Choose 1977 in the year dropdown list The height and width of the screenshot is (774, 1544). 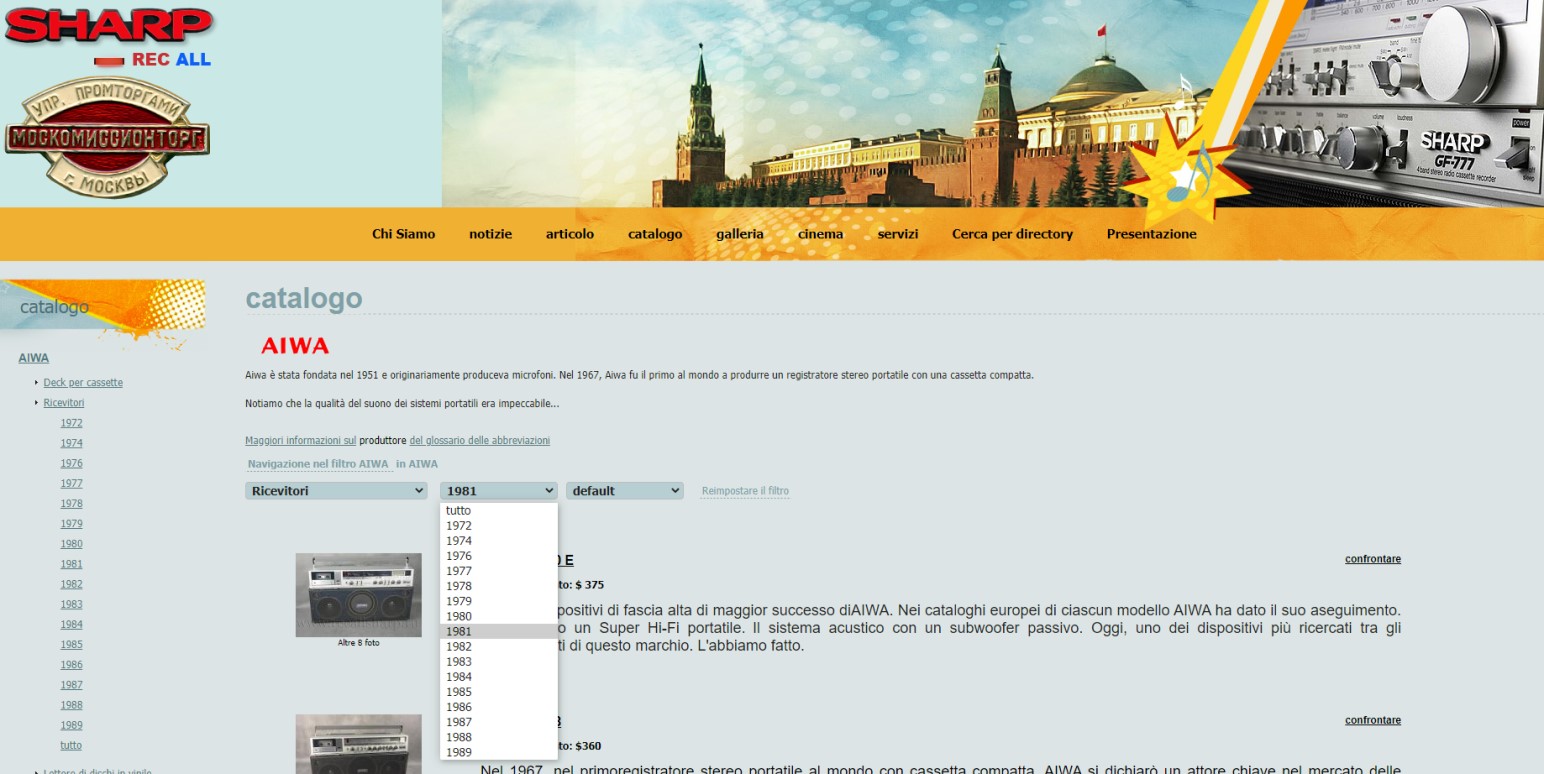pyautogui.click(x=499, y=571)
